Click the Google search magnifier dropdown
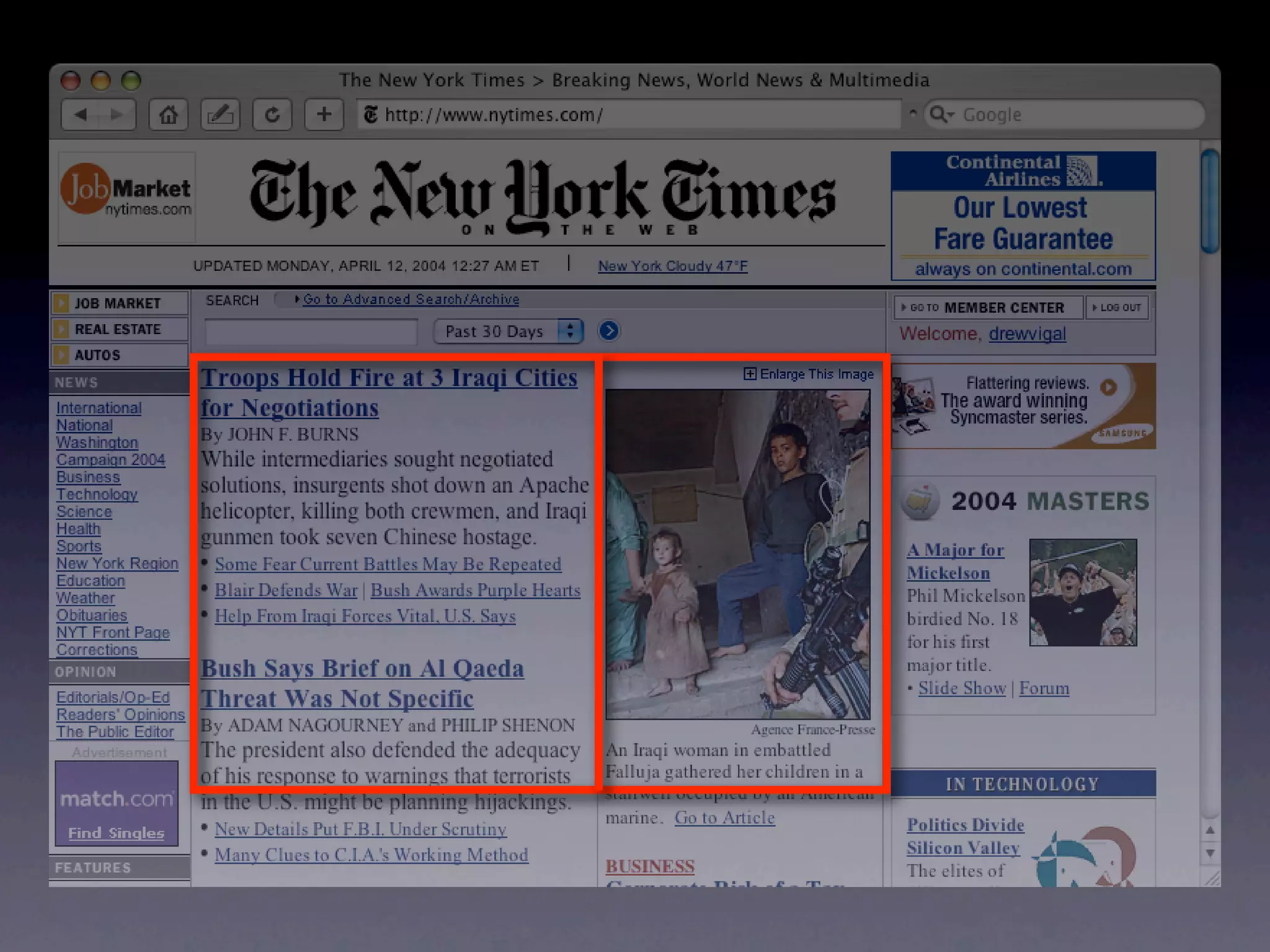This screenshot has height=952, width=1270. coord(942,115)
